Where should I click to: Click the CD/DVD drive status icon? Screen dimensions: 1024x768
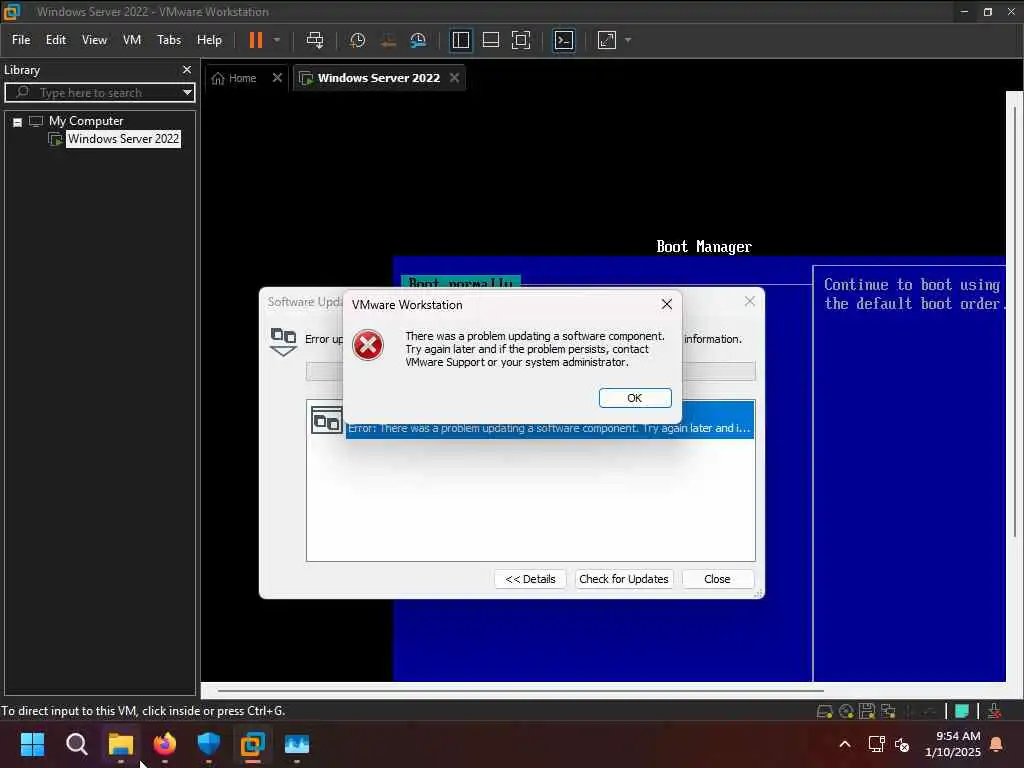[x=846, y=711]
